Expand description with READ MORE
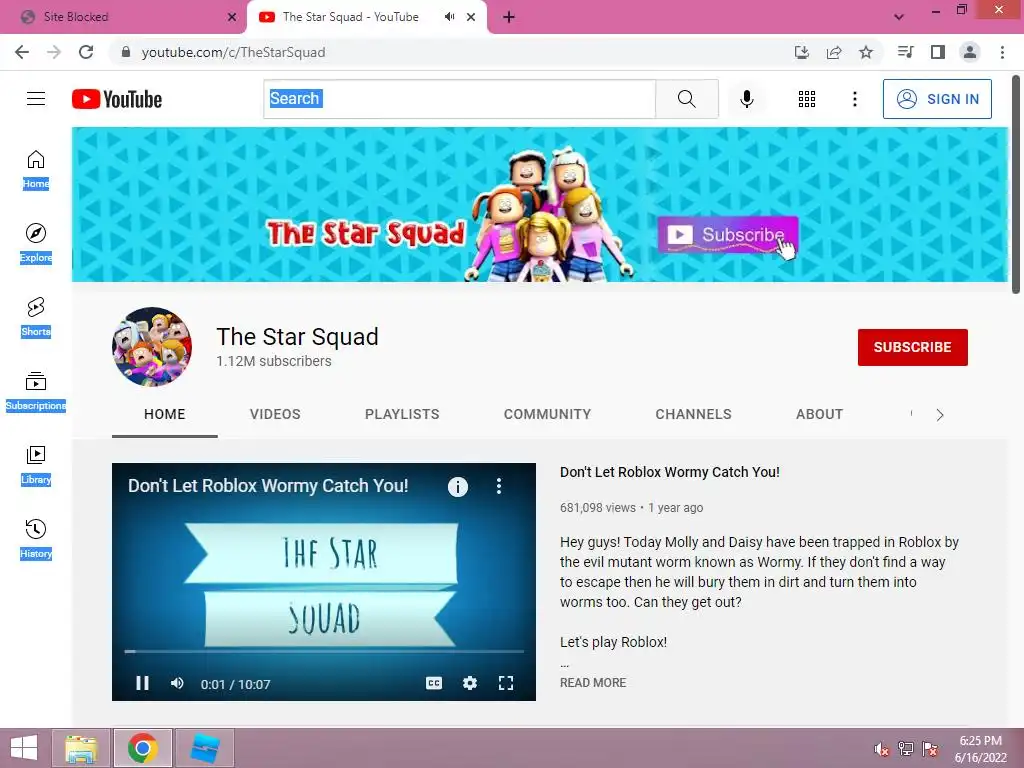1024x768 pixels. (x=593, y=682)
